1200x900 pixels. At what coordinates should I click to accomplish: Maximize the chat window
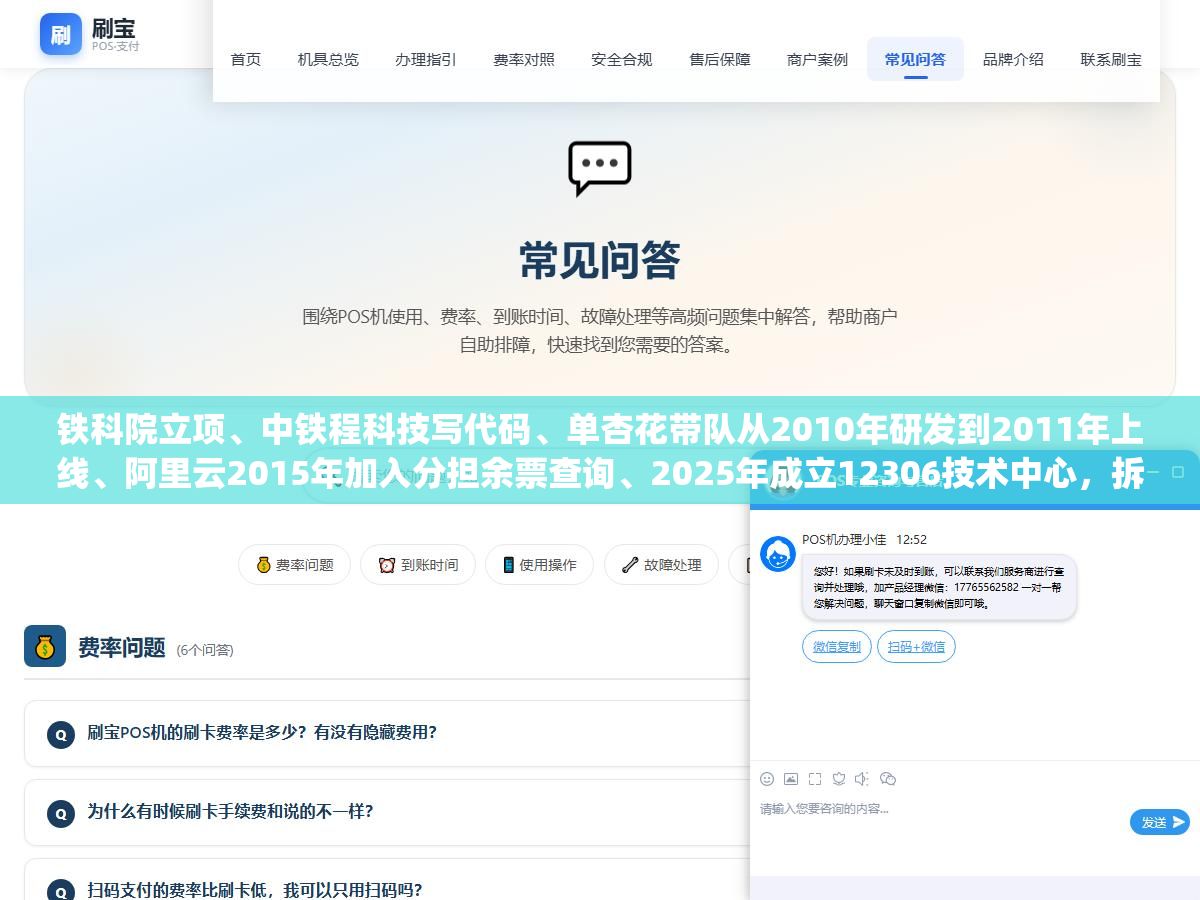pos(1178,472)
